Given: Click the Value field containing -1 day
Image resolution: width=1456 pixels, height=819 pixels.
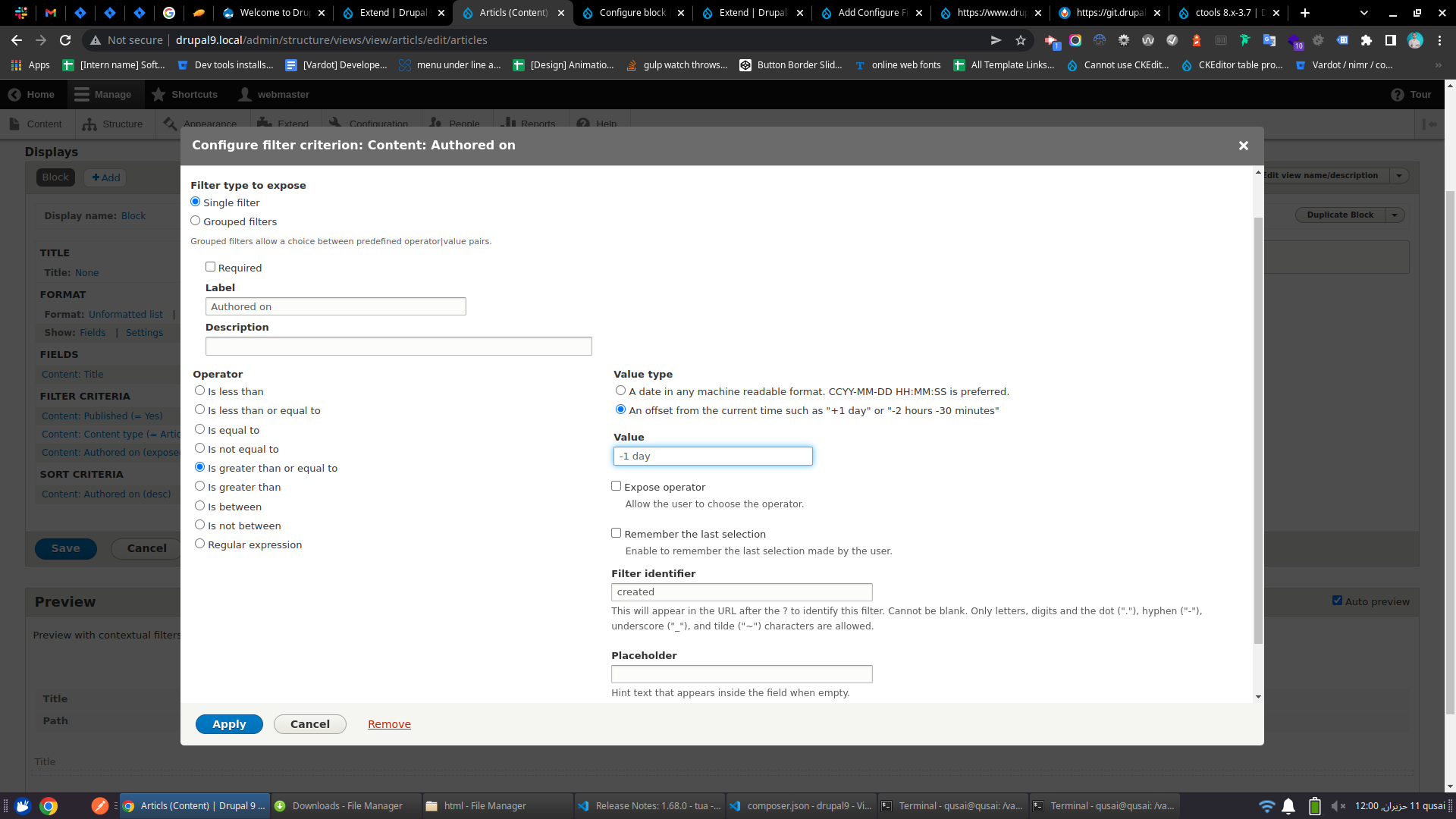Looking at the screenshot, I should coord(712,456).
